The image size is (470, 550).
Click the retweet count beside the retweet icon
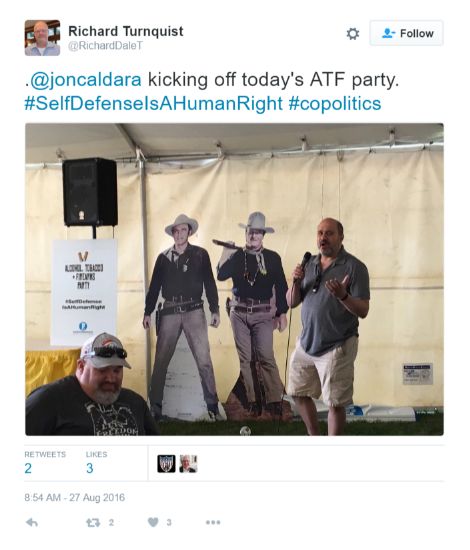coord(111,523)
